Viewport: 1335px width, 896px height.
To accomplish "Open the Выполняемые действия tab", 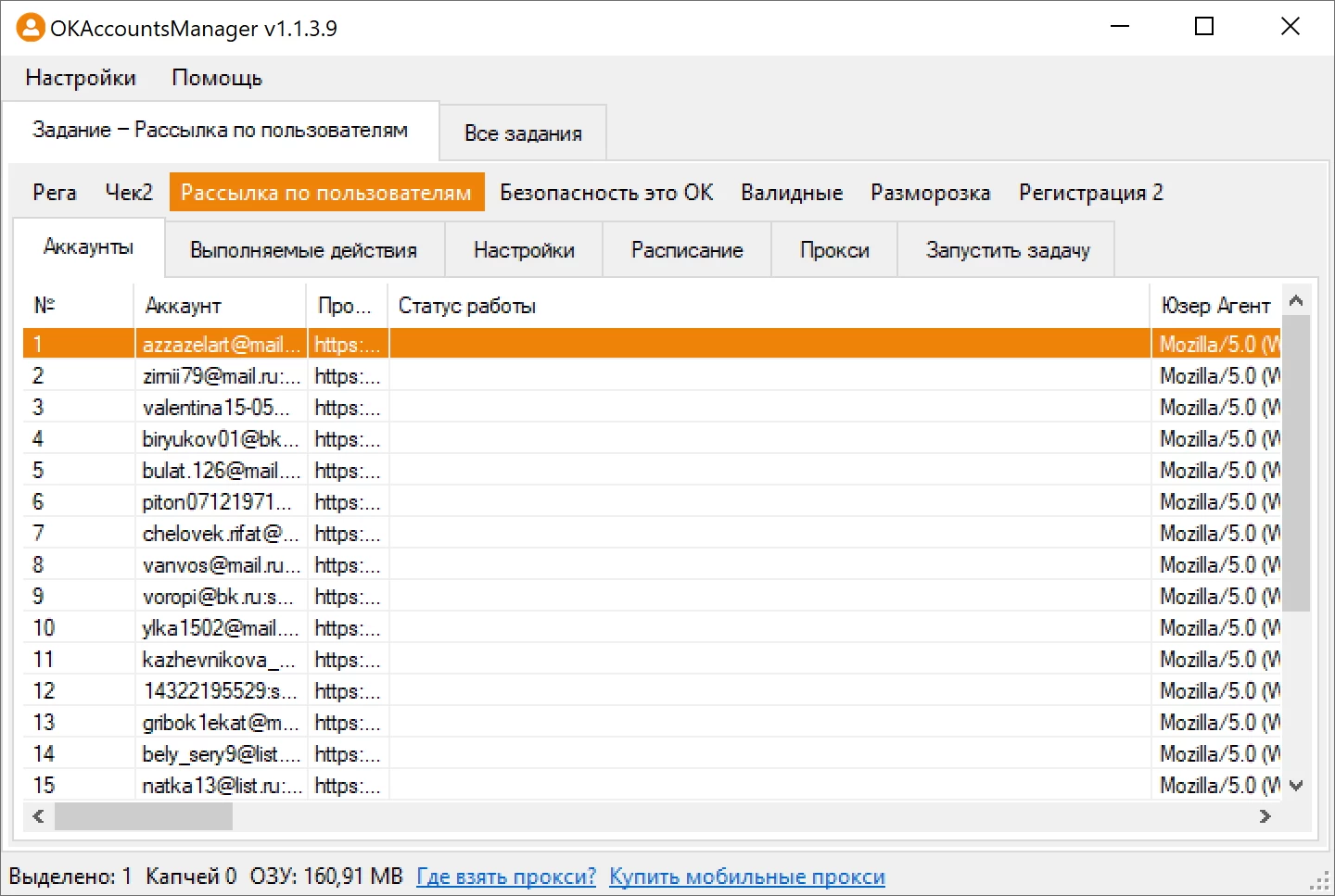I will click(304, 250).
